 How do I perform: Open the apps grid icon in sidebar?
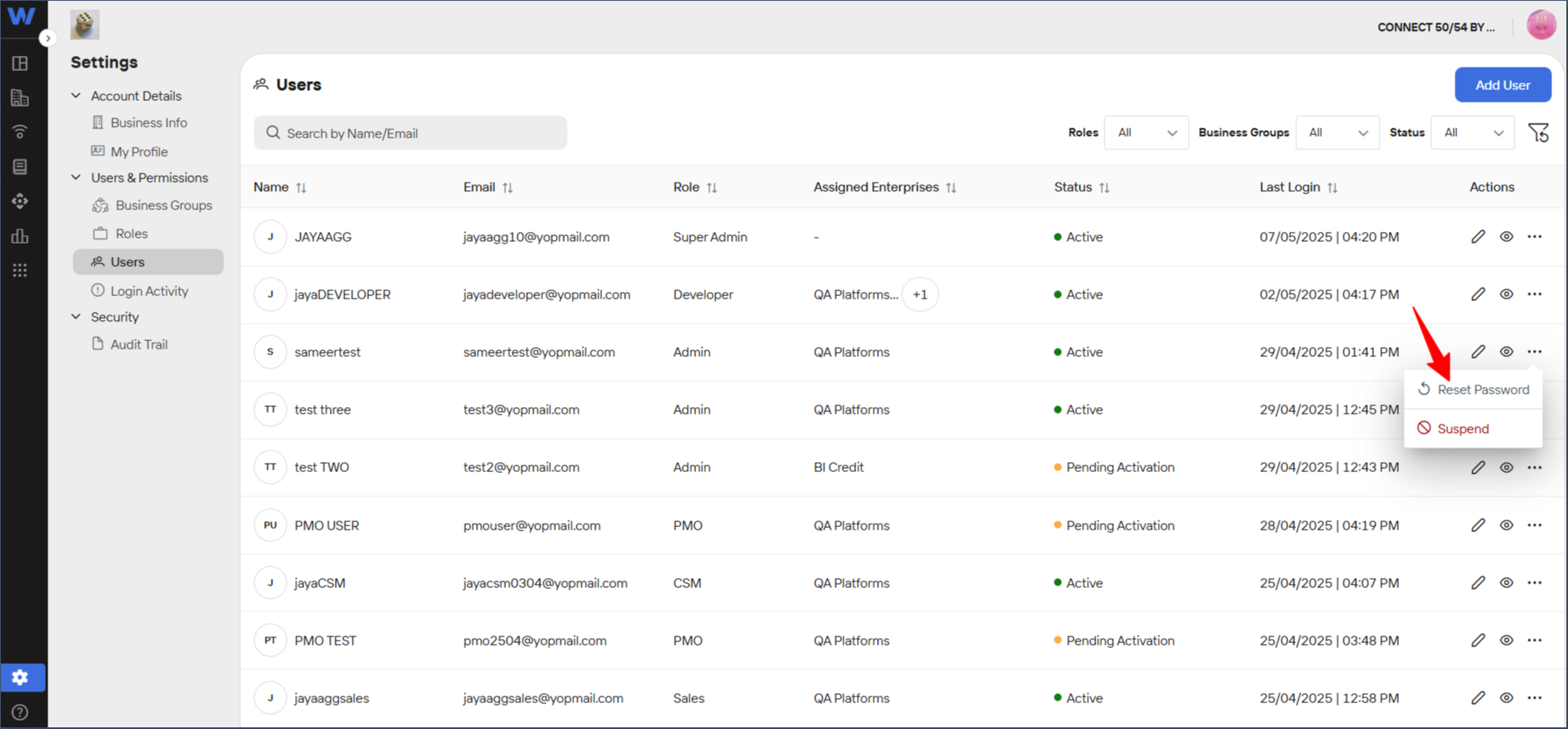(21, 270)
